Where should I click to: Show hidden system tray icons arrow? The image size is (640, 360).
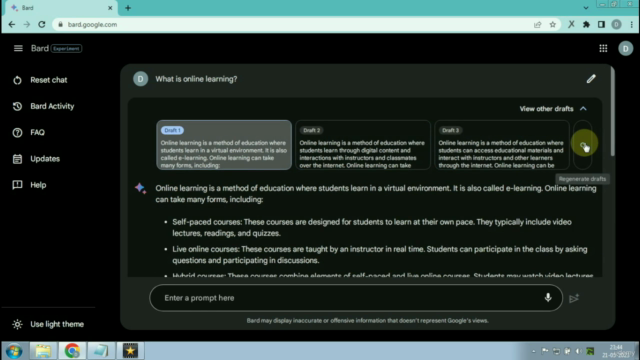tap(533, 351)
